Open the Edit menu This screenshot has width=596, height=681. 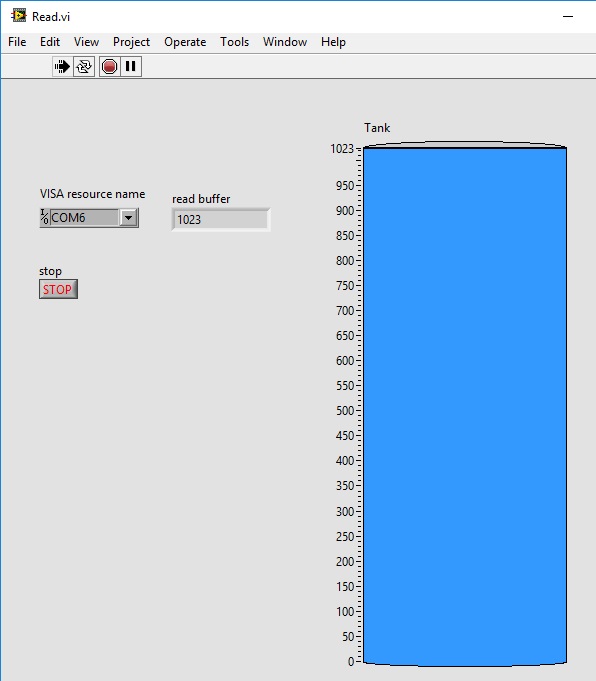coord(50,42)
